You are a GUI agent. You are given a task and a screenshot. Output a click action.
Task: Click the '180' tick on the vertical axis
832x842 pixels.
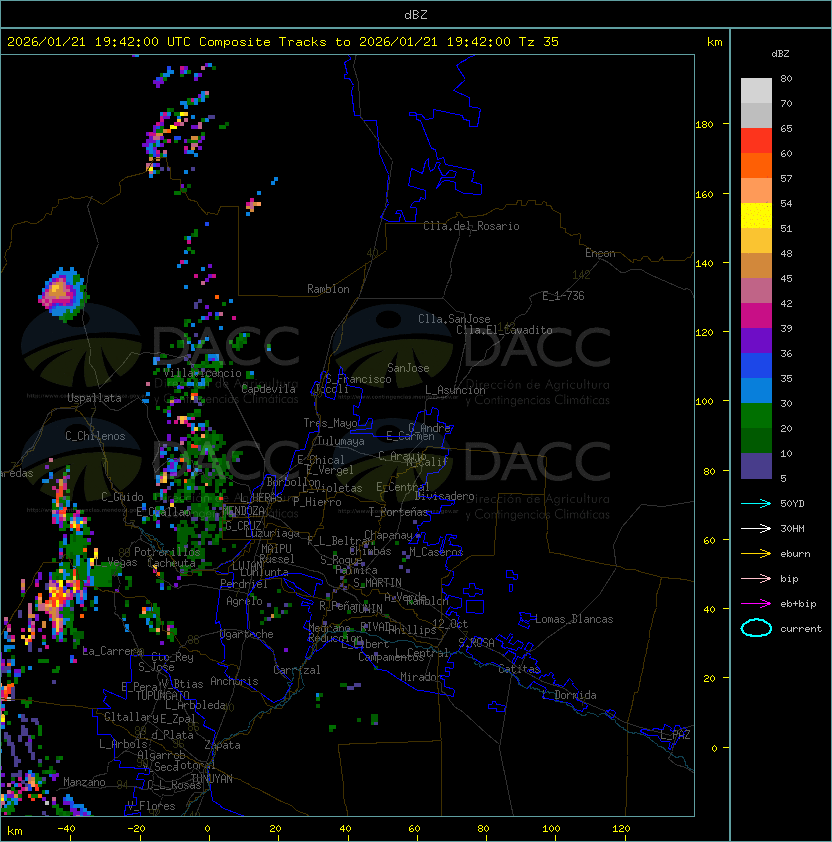[704, 125]
